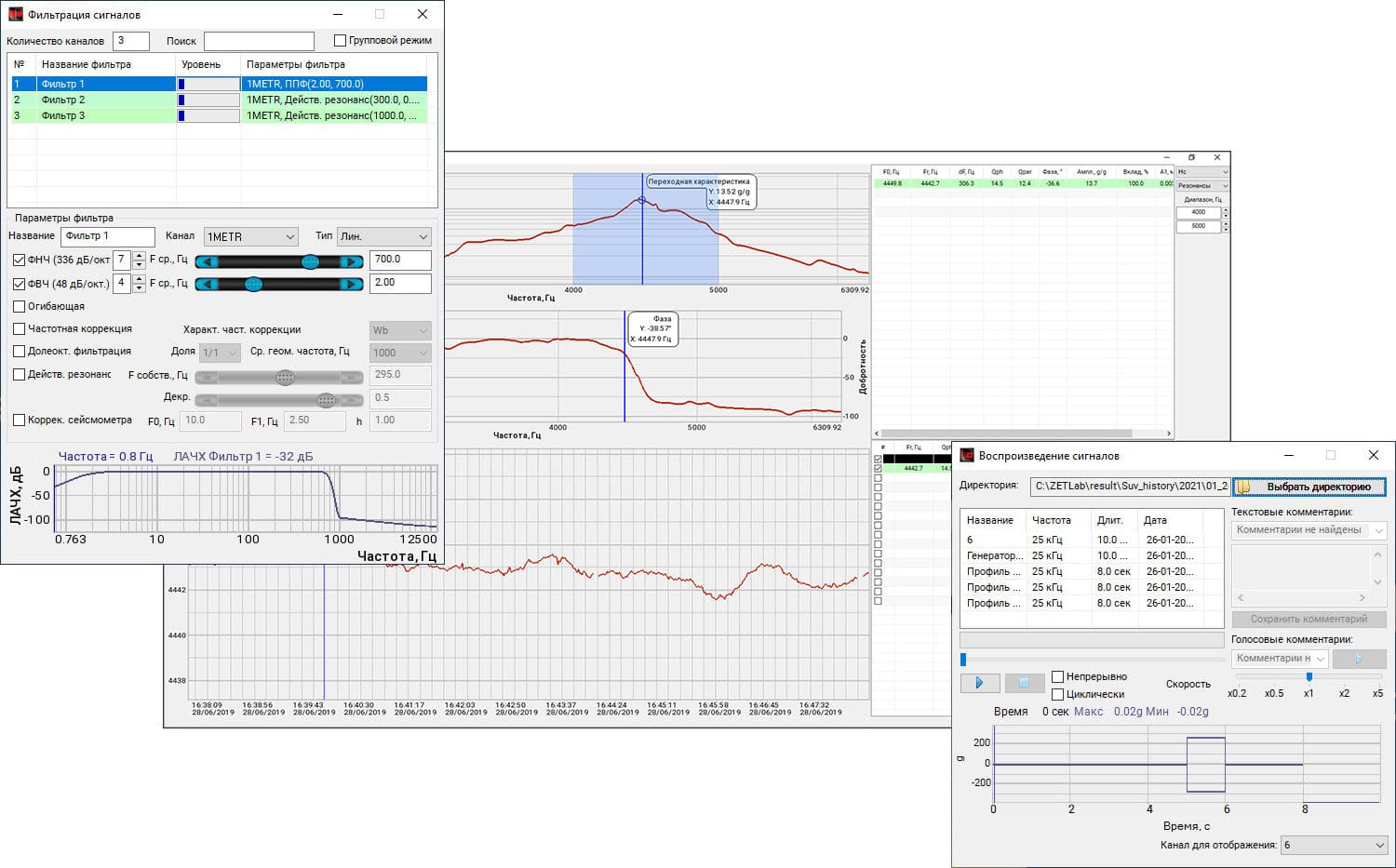Increase the ФНЧ filter order with the up arrow
Image resolution: width=1396 pixels, height=868 pixels.
(x=139, y=256)
